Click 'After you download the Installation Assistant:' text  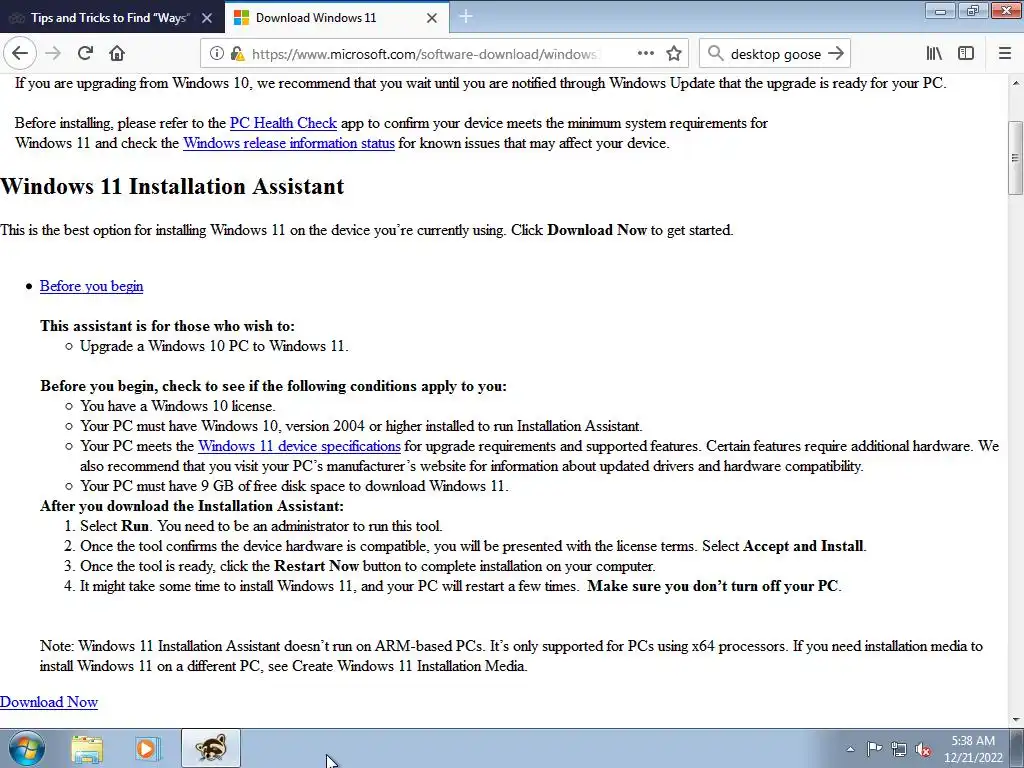(x=192, y=506)
